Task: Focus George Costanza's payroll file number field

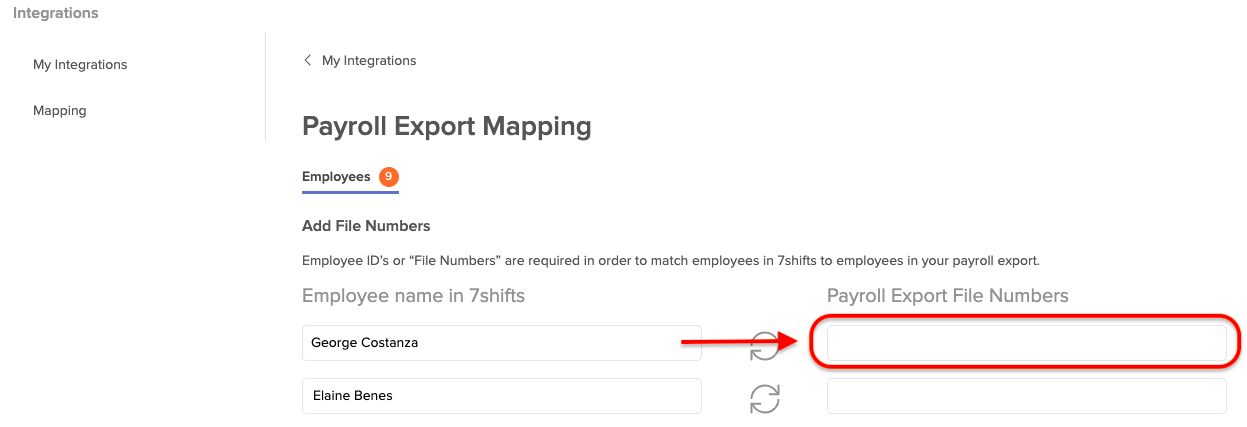Action: [1026, 343]
